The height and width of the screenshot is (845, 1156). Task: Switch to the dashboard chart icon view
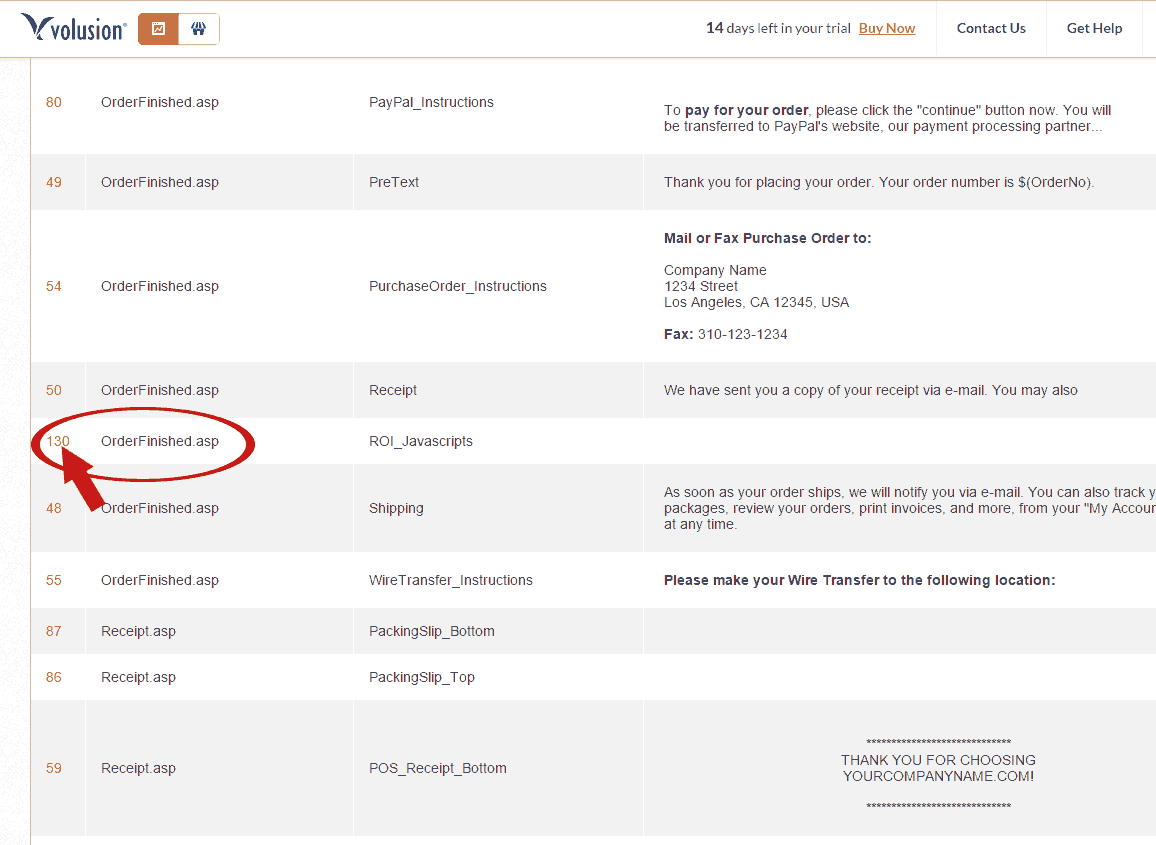[159, 29]
